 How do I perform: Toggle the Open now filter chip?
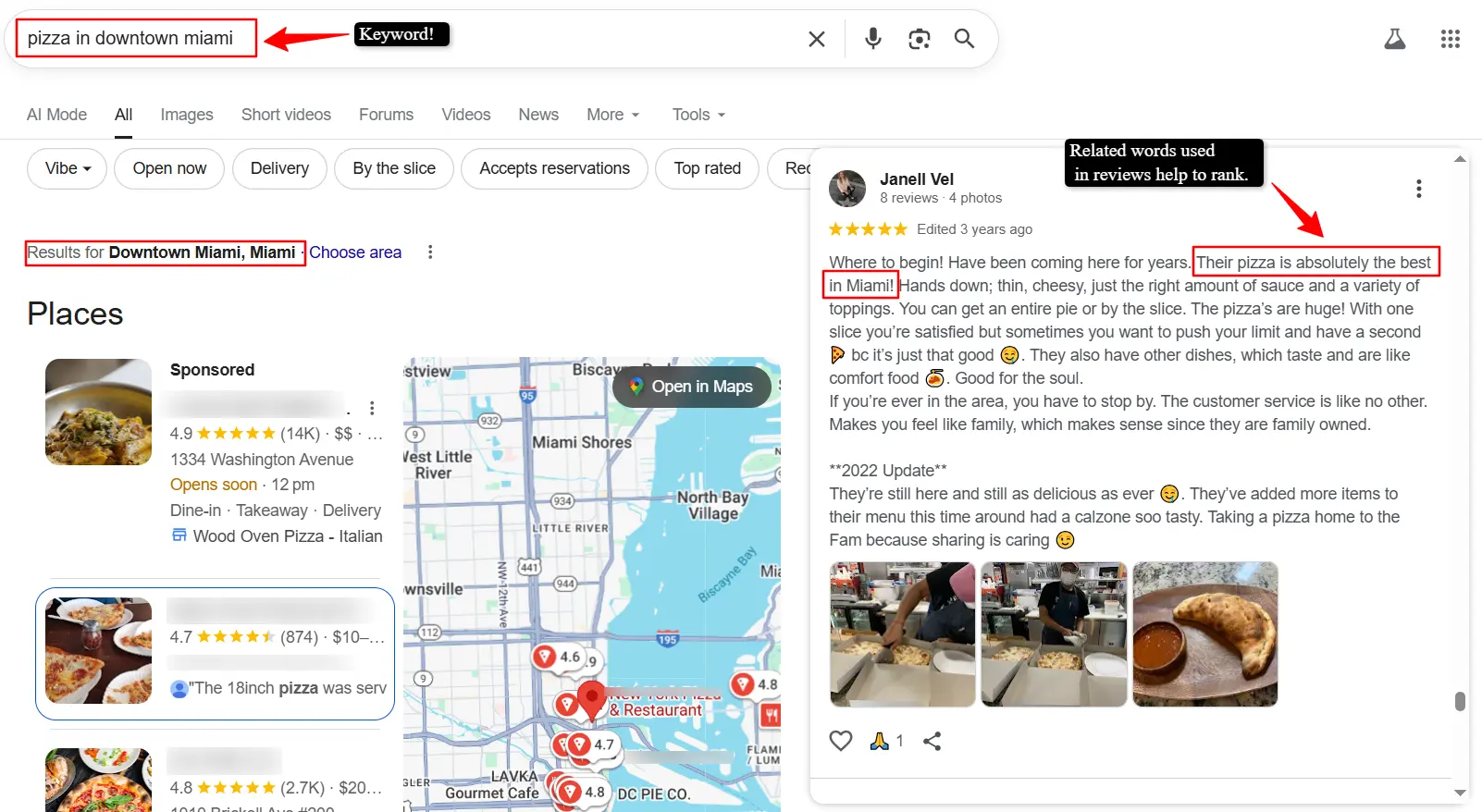click(x=169, y=168)
